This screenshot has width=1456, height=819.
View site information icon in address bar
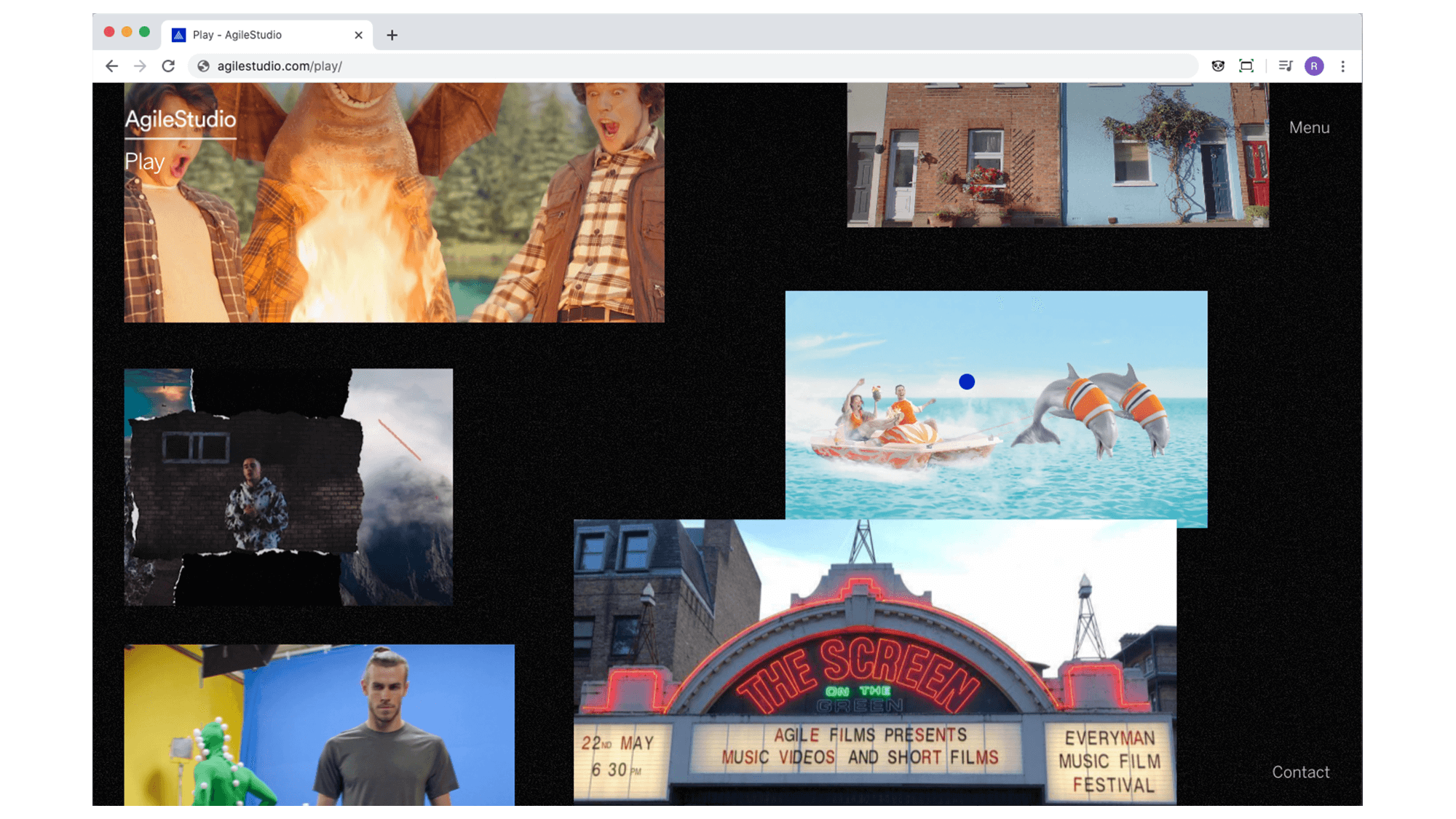(x=204, y=66)
